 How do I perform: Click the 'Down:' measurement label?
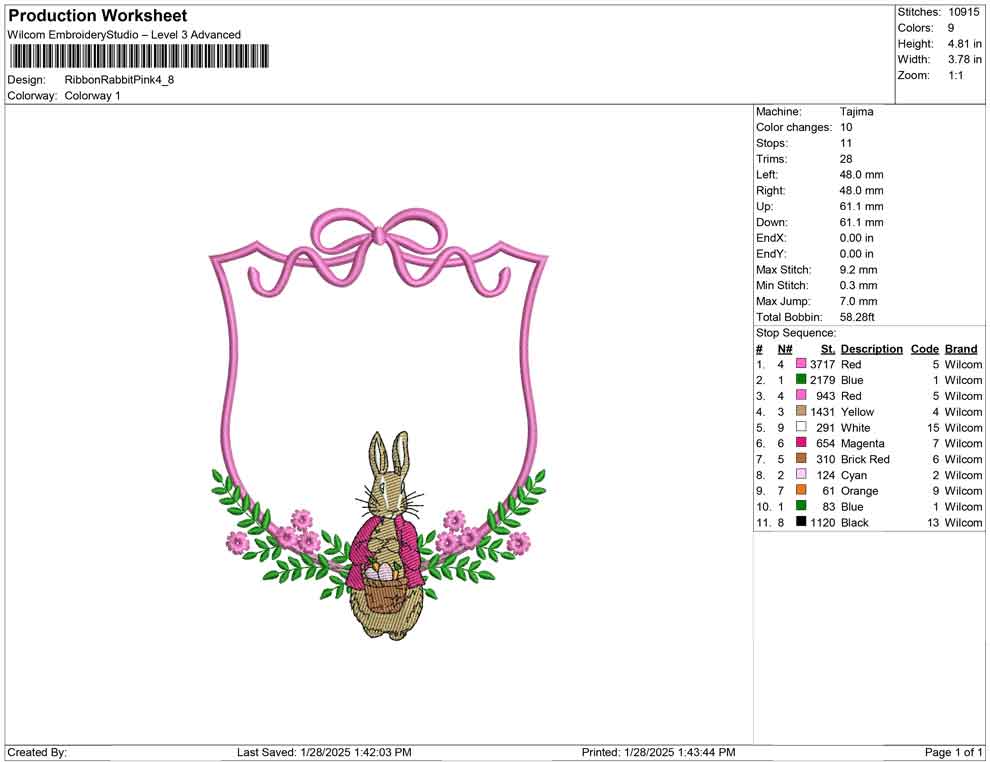pos(772,222)
